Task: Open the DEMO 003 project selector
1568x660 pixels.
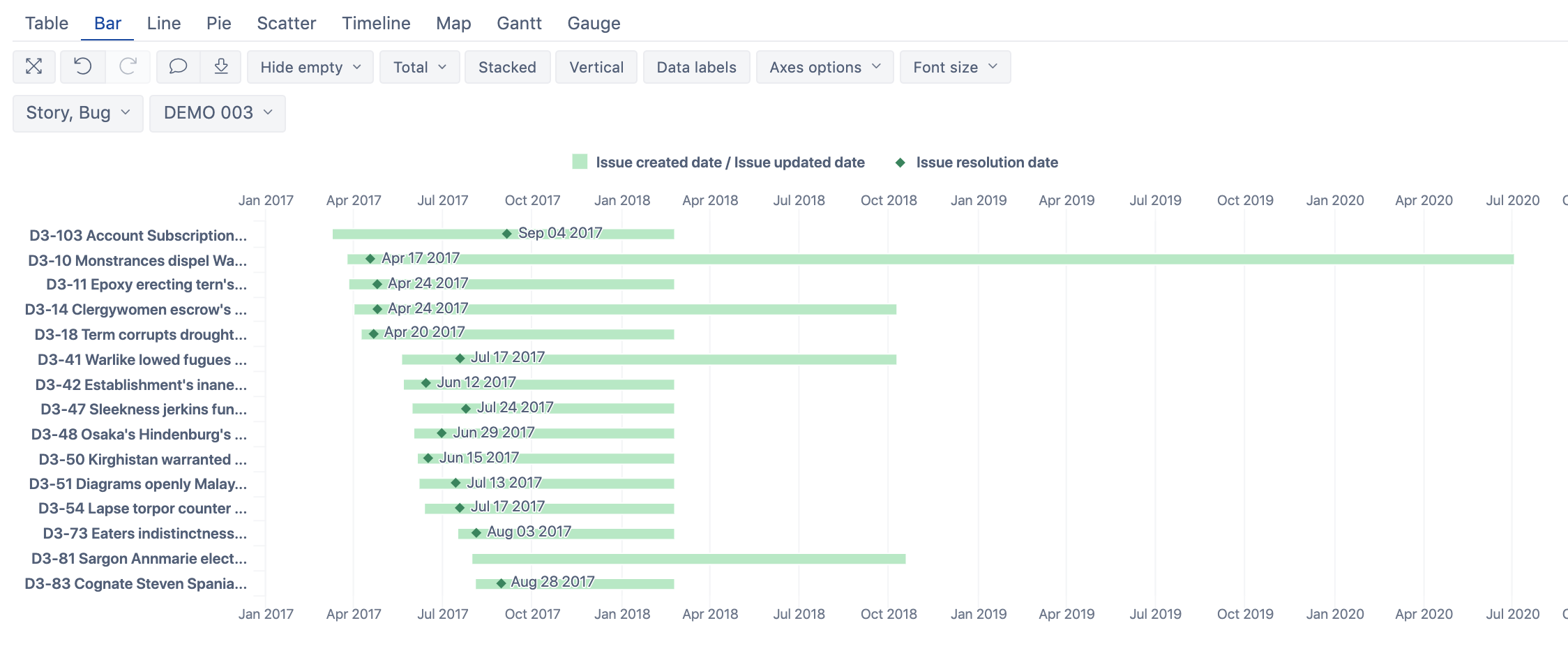Action: click(218, 113)
